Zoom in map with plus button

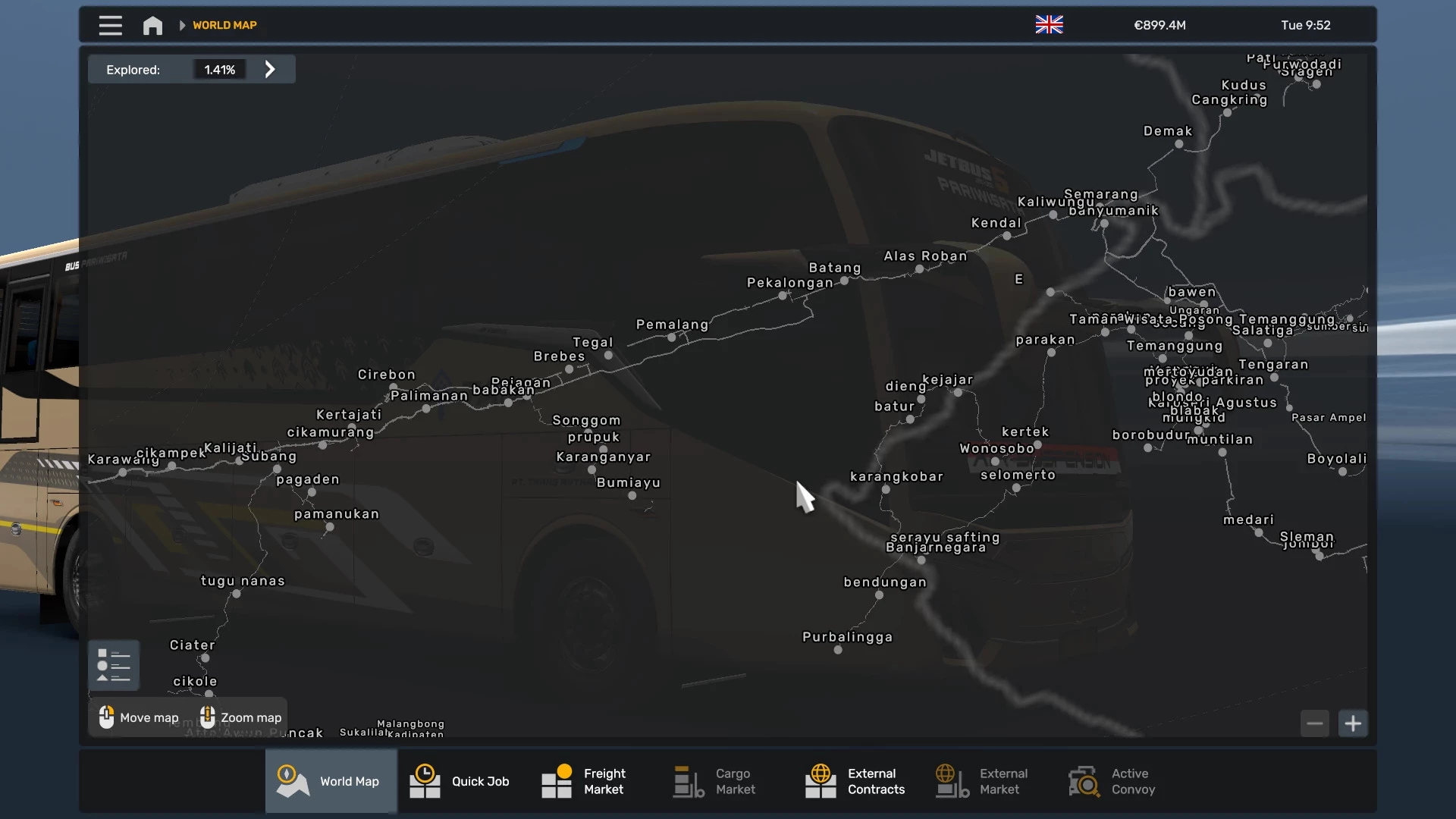click(1353, 723)
